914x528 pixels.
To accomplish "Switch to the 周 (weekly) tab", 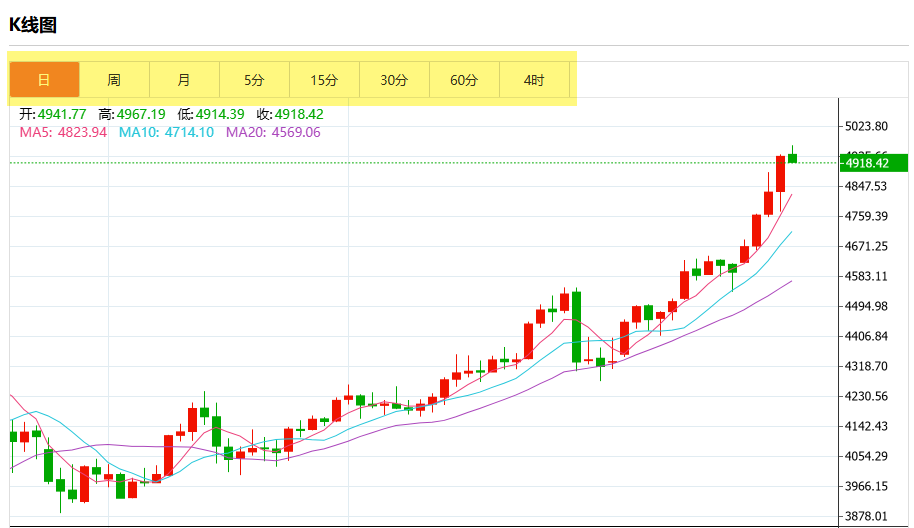I will click(x=114, y=80).
